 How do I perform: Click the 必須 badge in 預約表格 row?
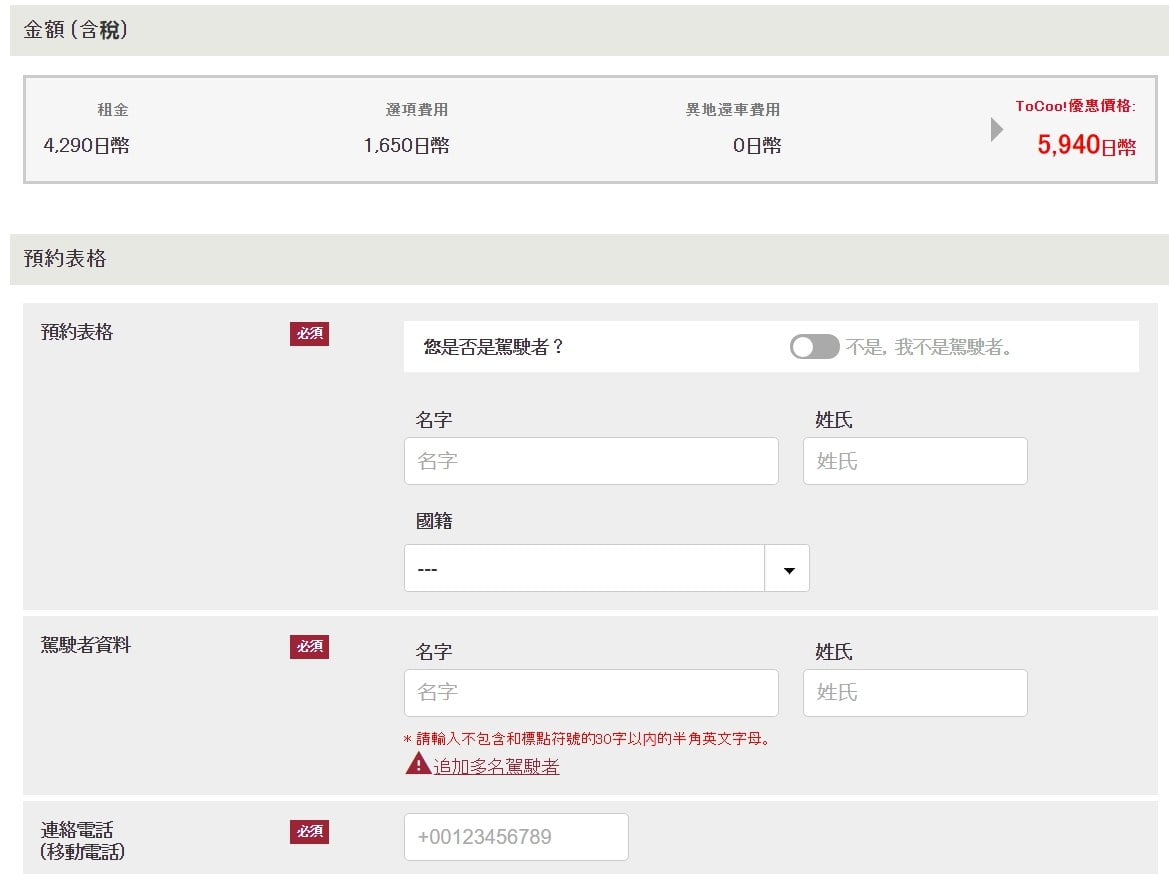[309, 334]
